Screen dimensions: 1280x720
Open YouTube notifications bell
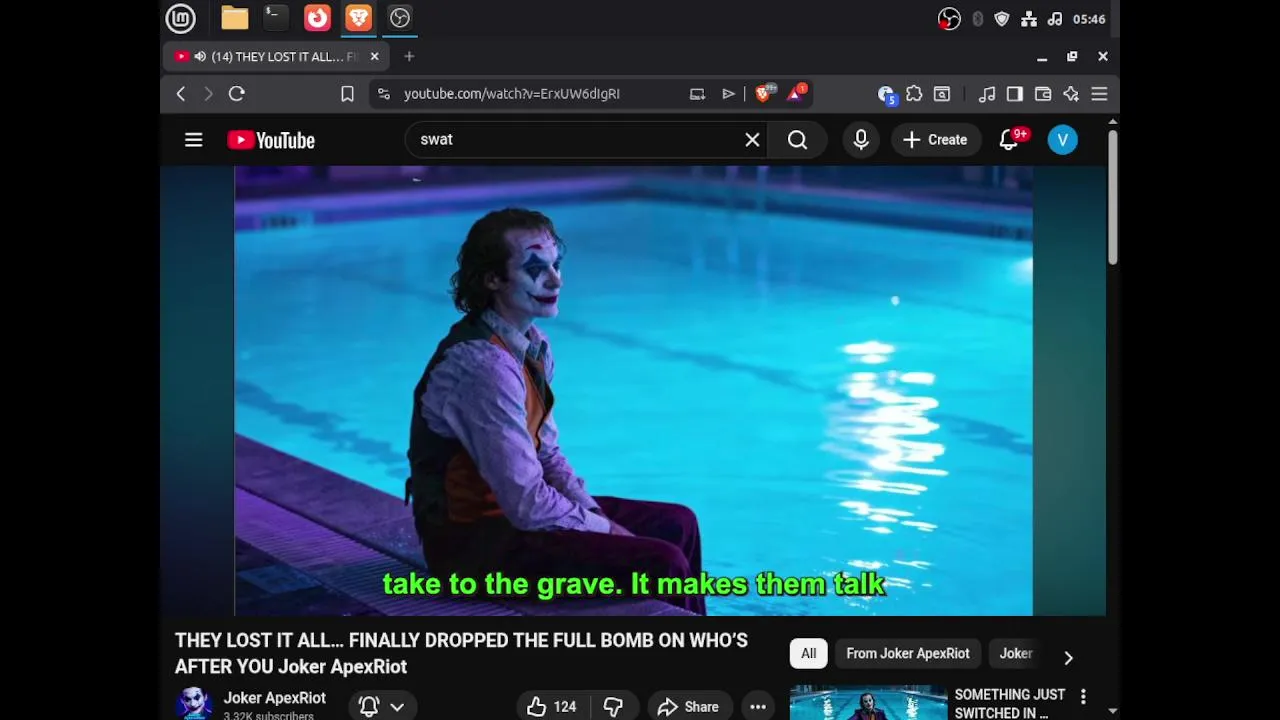tap(1009, 140)
